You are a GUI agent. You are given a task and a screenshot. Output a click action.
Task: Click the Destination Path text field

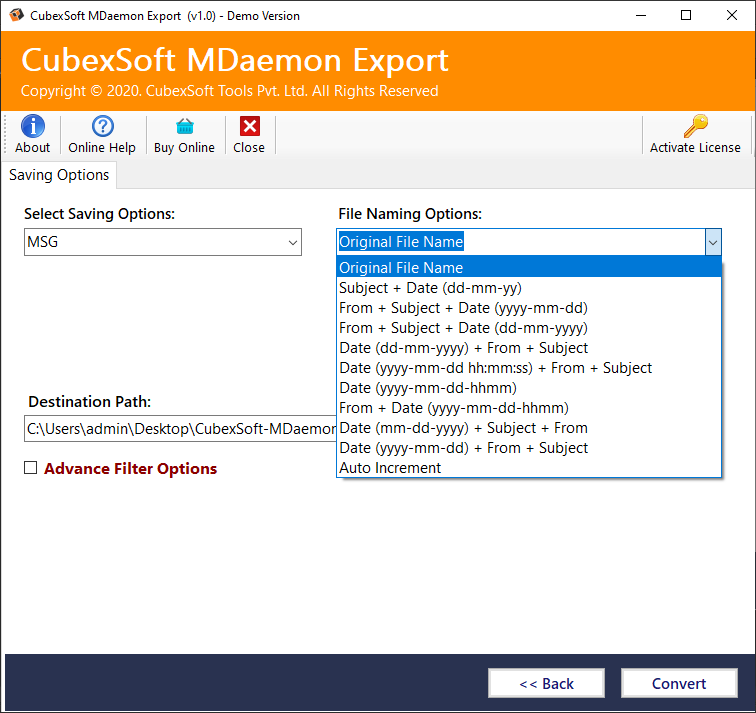point(180,429)
